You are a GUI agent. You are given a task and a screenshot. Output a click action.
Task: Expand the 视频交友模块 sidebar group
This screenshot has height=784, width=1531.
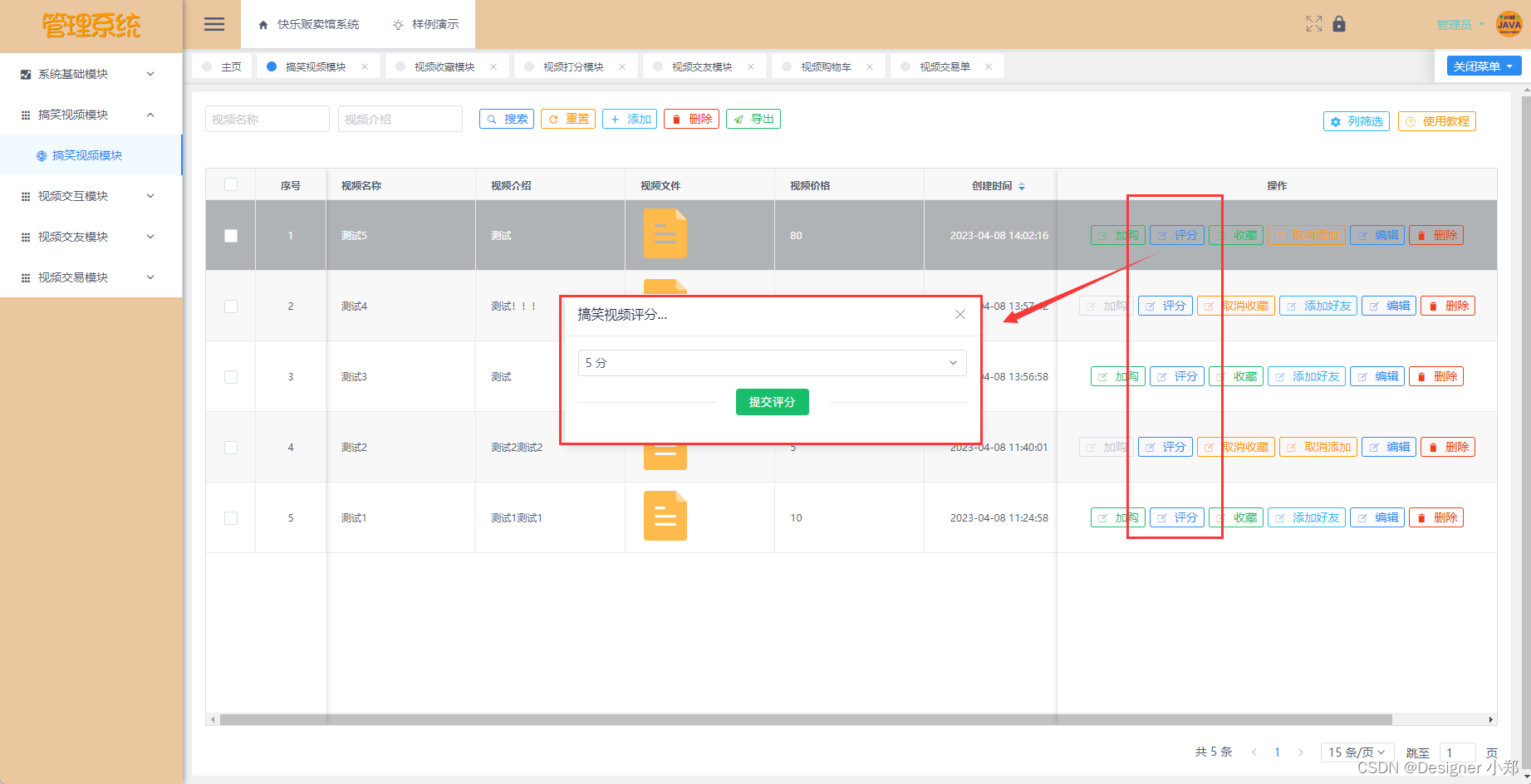tap(91, 237)
